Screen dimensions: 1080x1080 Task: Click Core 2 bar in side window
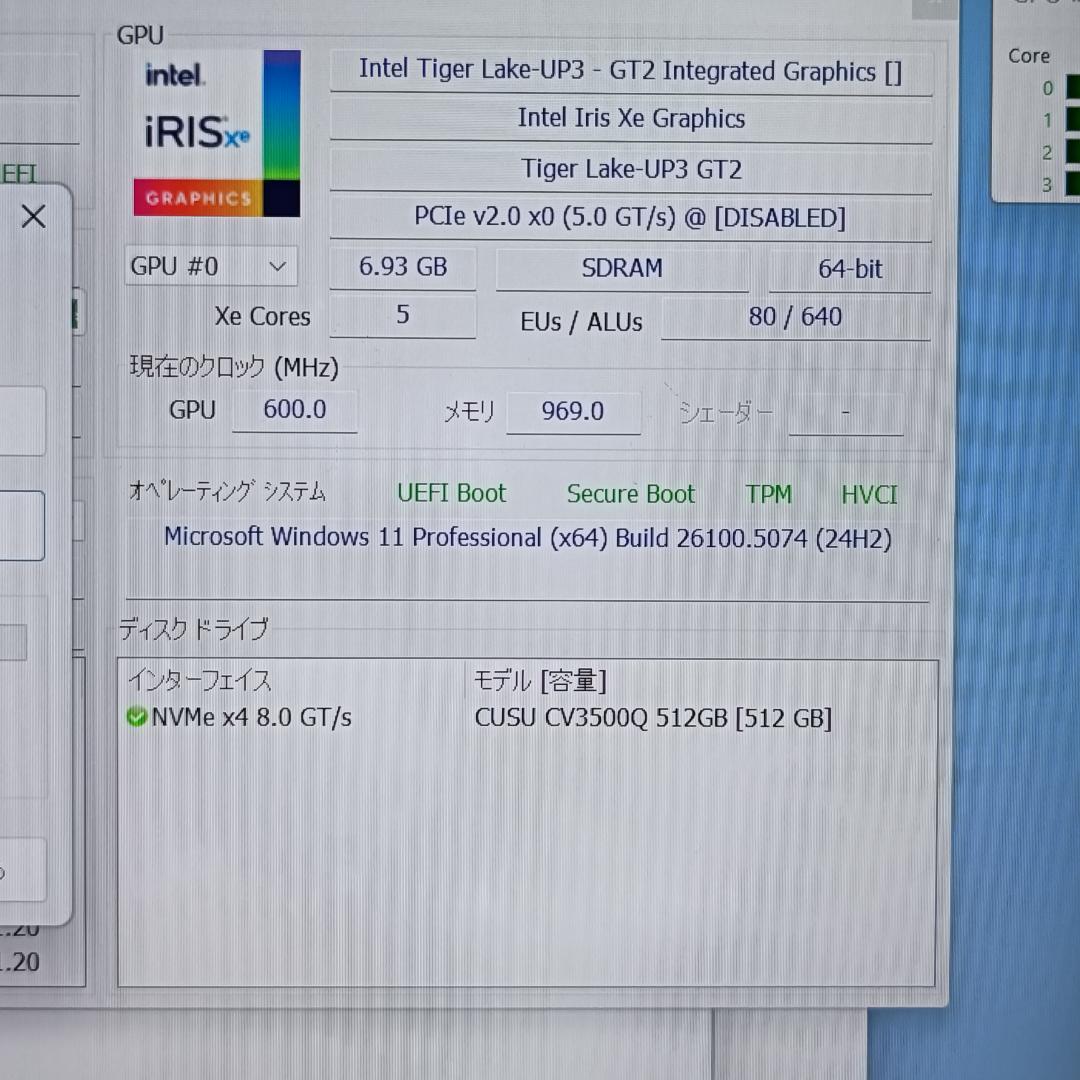(x=1072, y=152)
